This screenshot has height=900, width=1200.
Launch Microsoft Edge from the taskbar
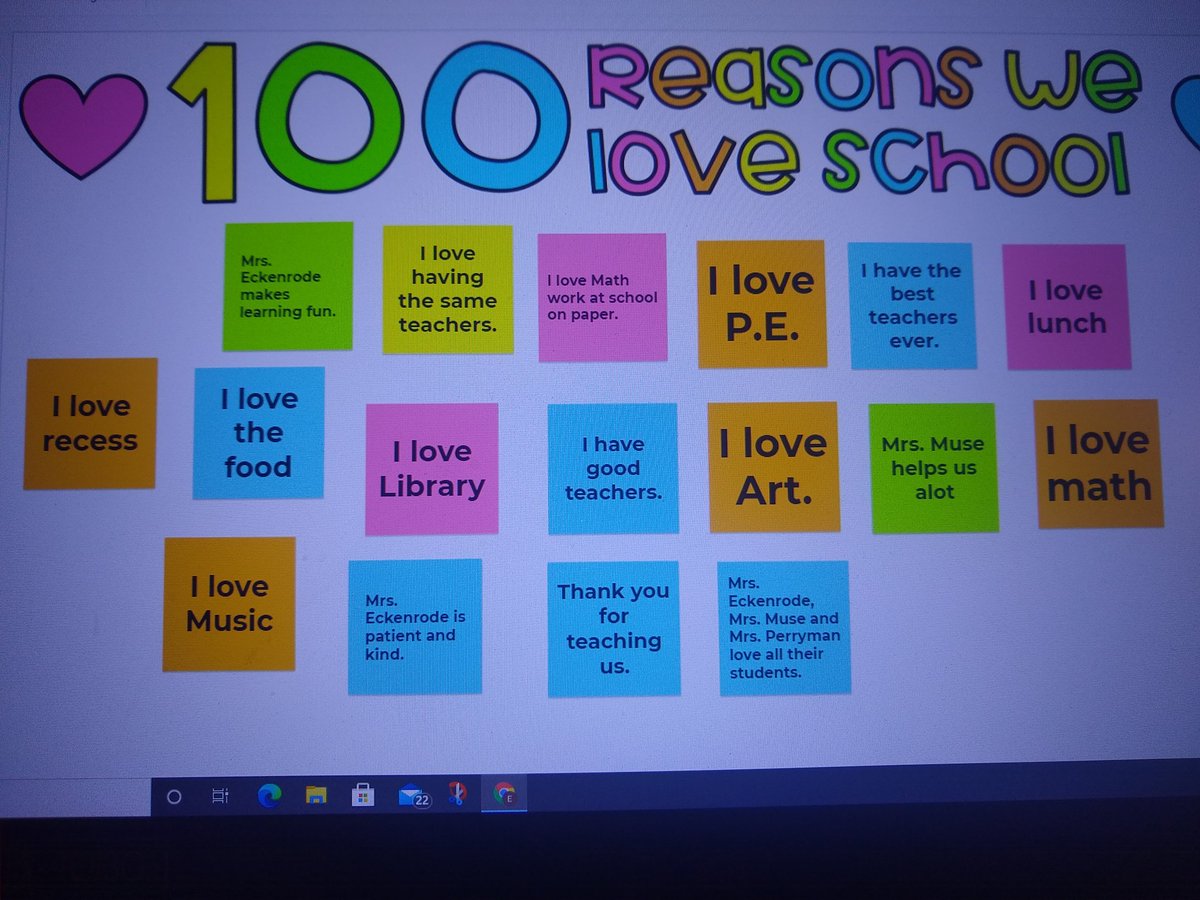[x=269, y=796]
